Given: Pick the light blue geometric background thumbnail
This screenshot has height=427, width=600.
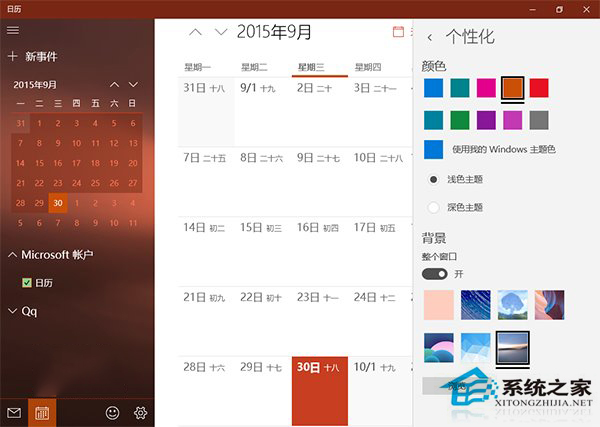Looking at the screenshot, I should [476, 348].
